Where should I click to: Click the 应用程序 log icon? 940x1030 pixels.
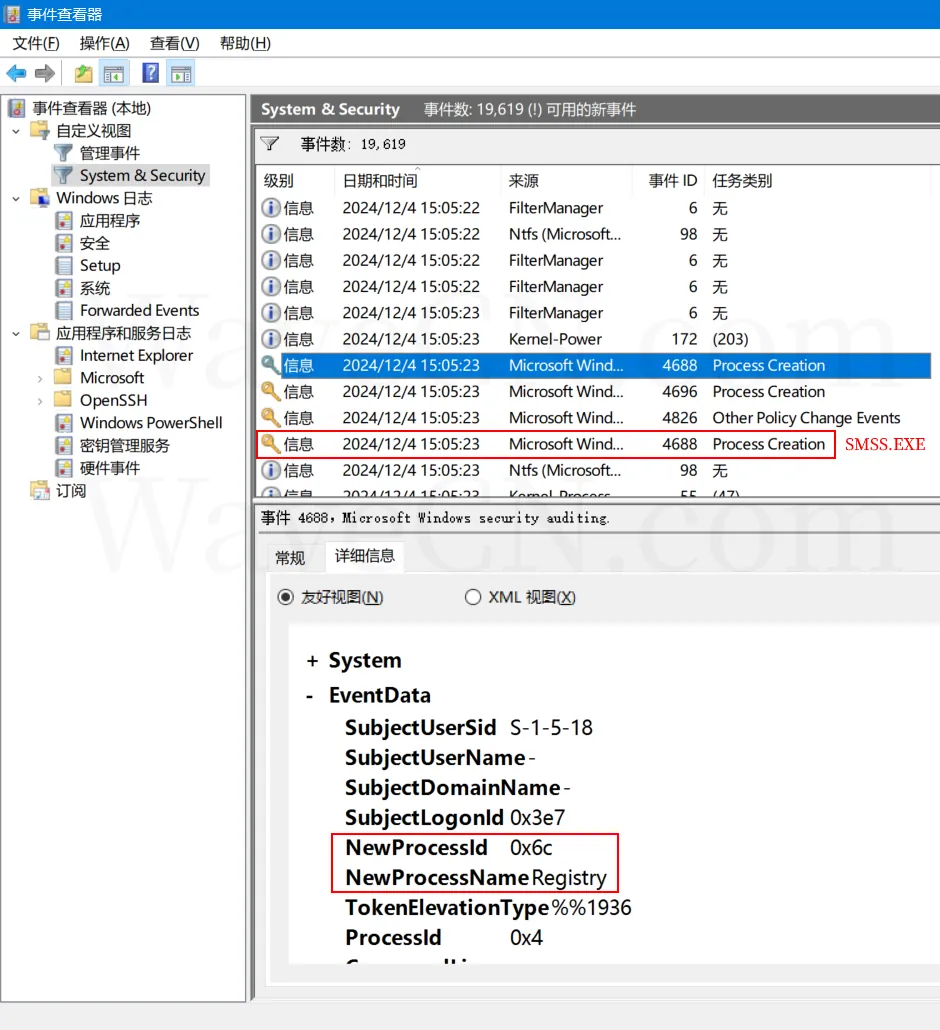point(64,221)
